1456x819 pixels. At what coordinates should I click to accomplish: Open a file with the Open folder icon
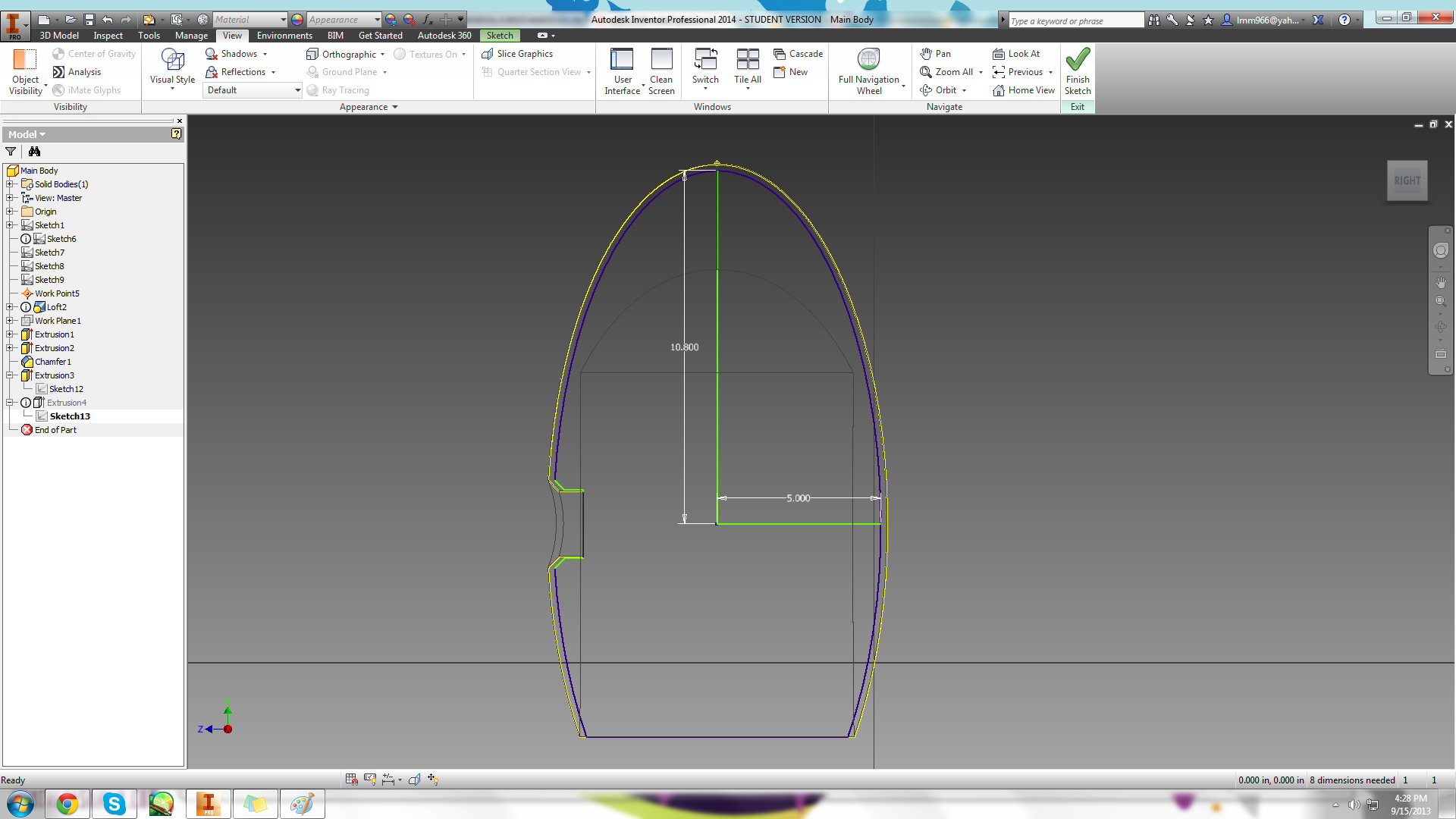(x=70, y=20)
